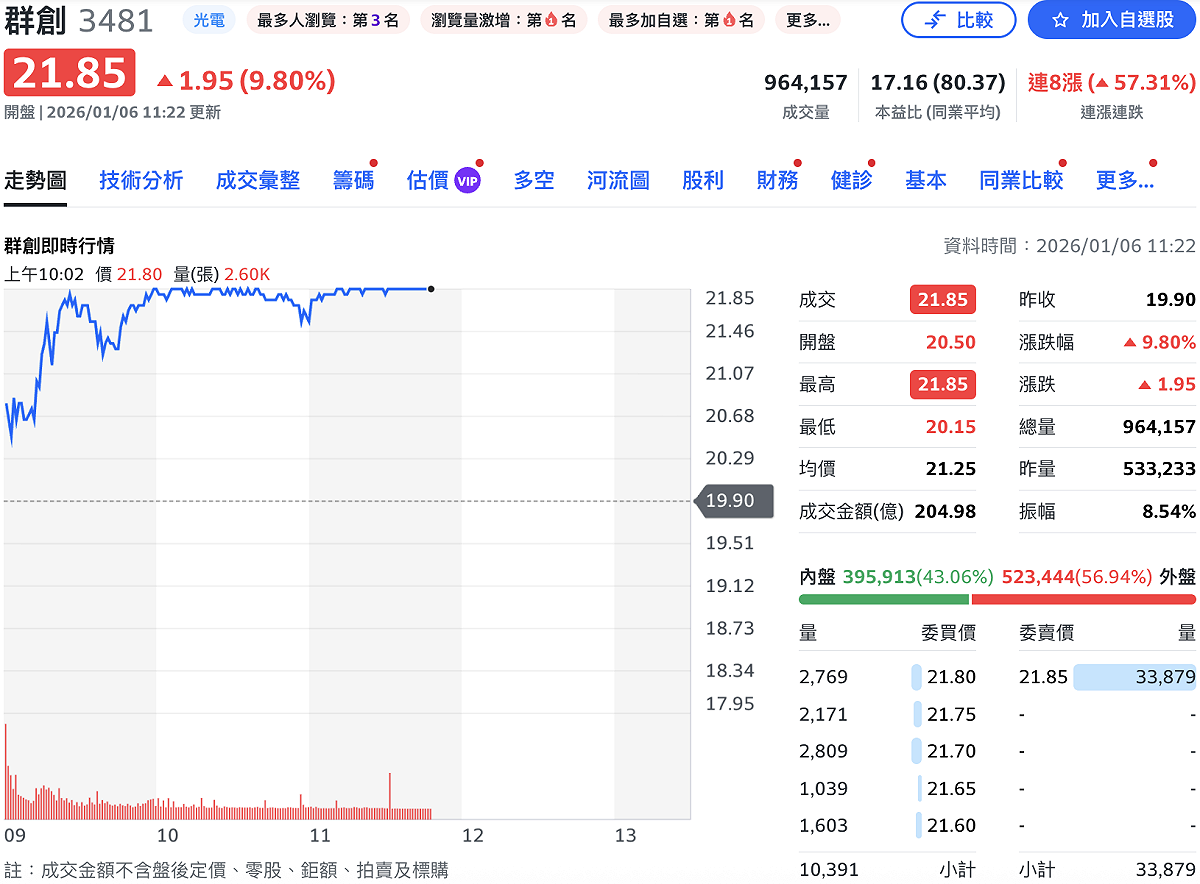Click the 振幅 value 8.54%

point(1169,511)
